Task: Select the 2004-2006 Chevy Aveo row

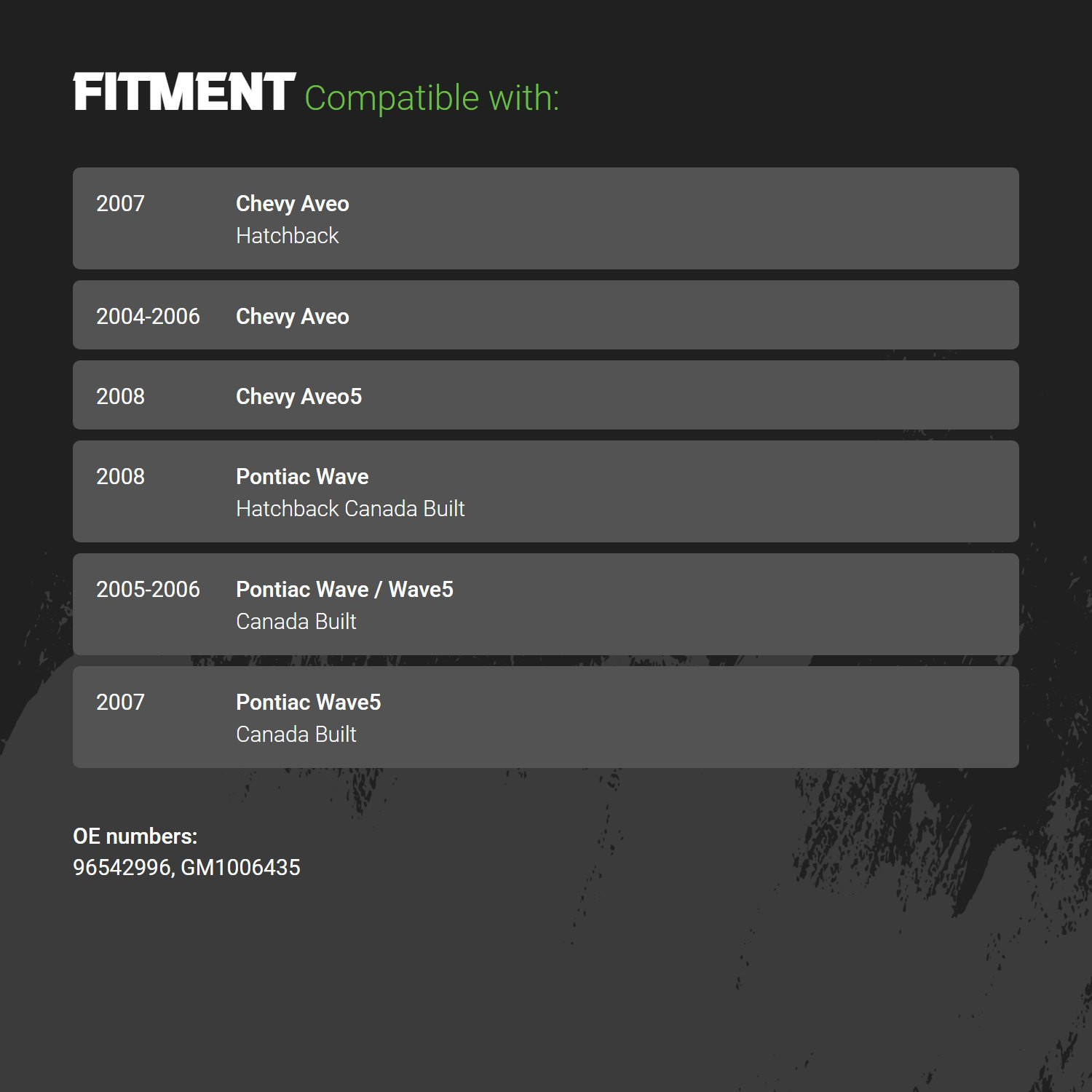Action: click(x=546, y=315)
